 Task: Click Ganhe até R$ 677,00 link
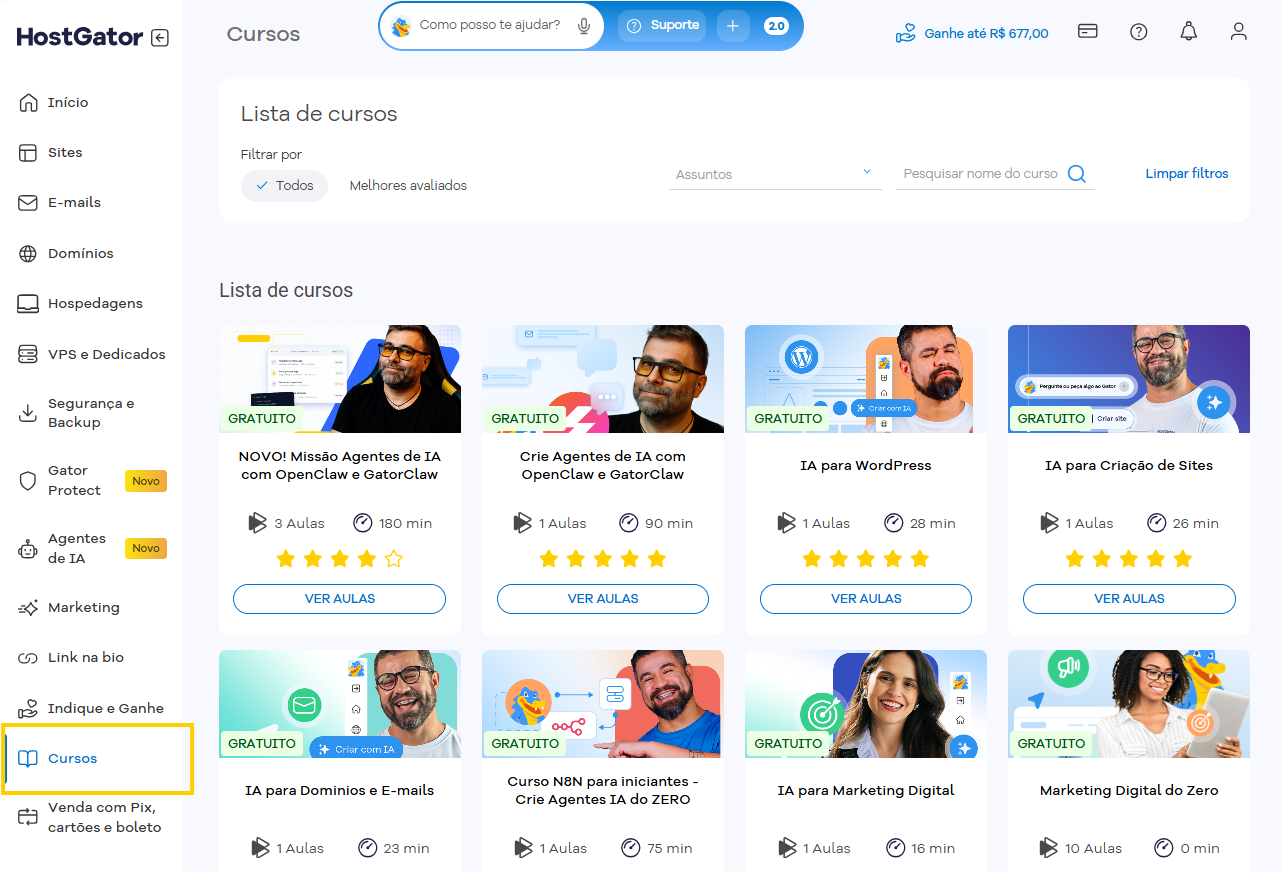972,33
